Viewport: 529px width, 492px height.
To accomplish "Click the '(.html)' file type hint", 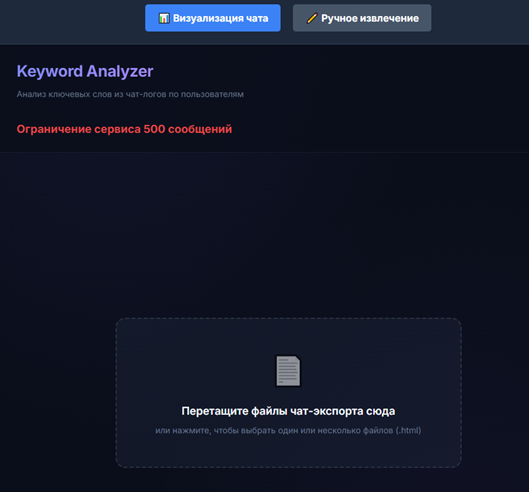I will coord(408,431).
